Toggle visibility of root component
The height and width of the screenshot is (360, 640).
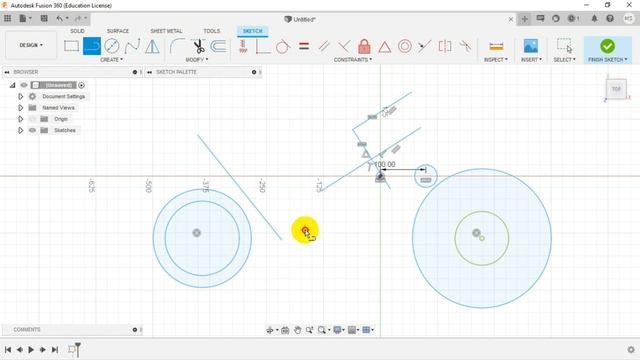[x=24, y=85]
